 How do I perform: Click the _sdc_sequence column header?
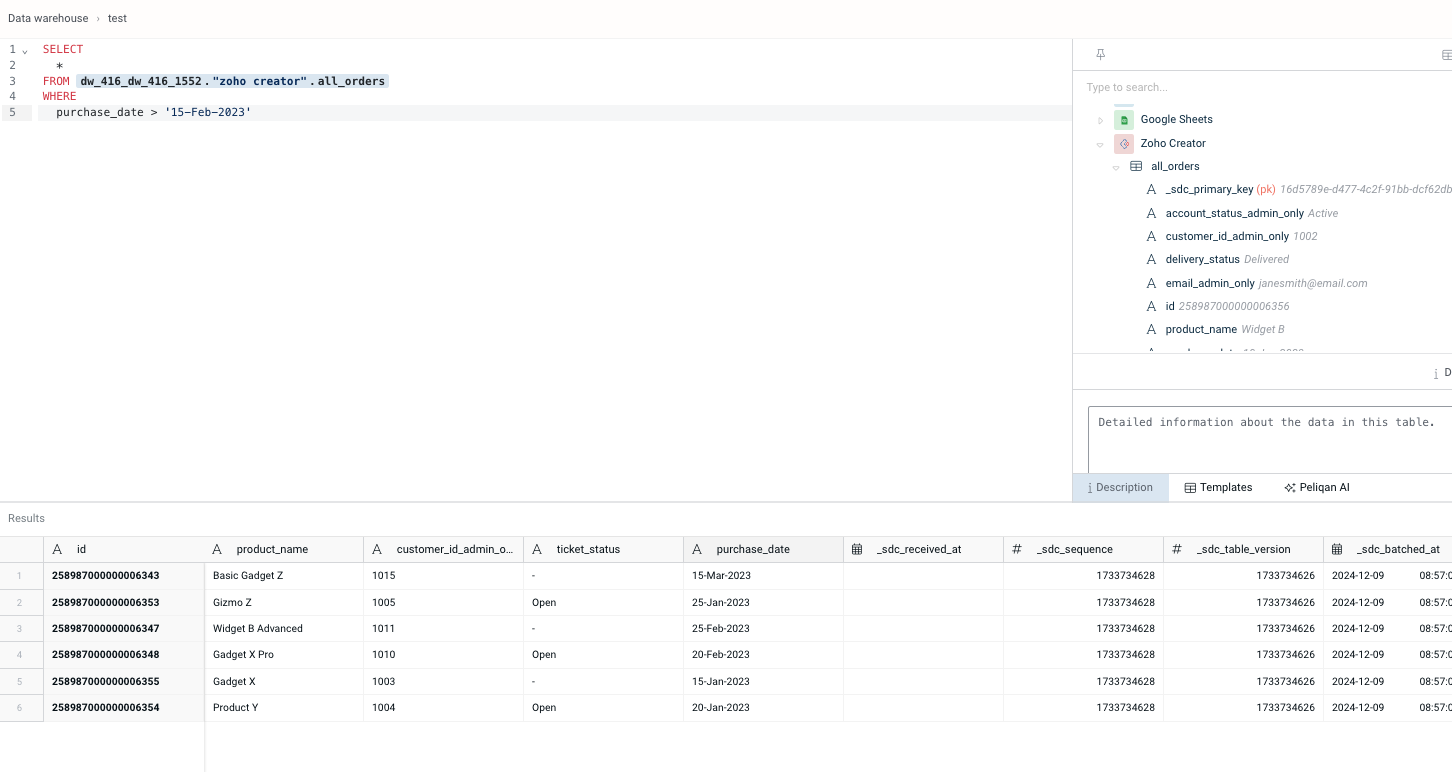tap(1084, 549)
